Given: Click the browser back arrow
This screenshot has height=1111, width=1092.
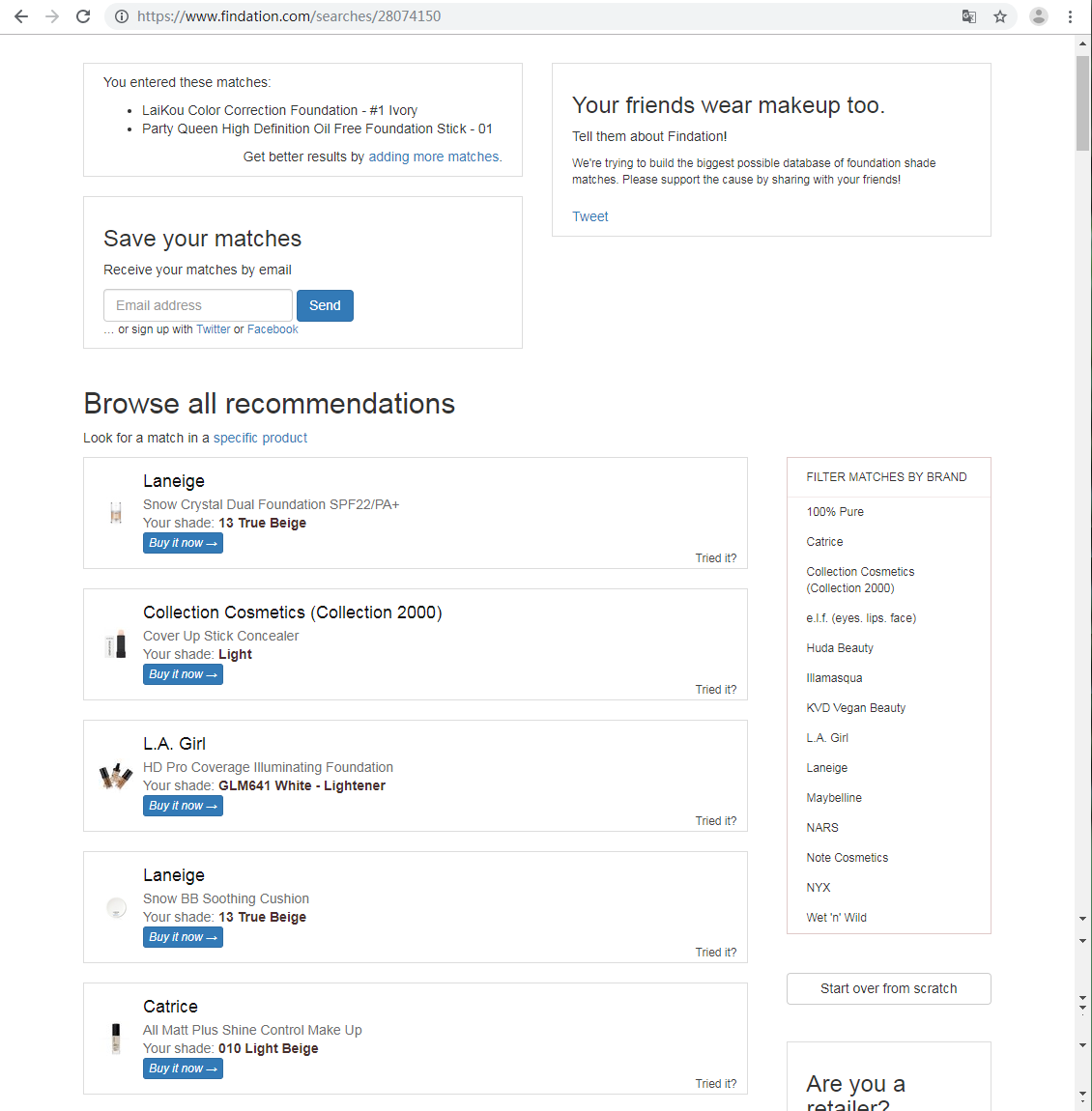Looking at the screenshot, I should tap(21, 16).
